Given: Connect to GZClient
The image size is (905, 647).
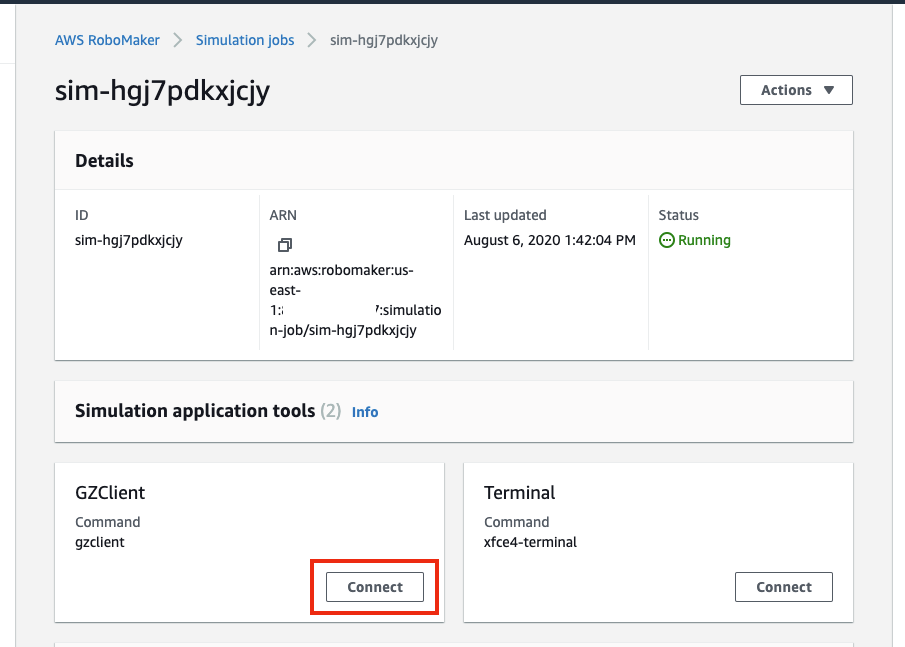Looking at the screenshot, I should click(x=375, y=587).
